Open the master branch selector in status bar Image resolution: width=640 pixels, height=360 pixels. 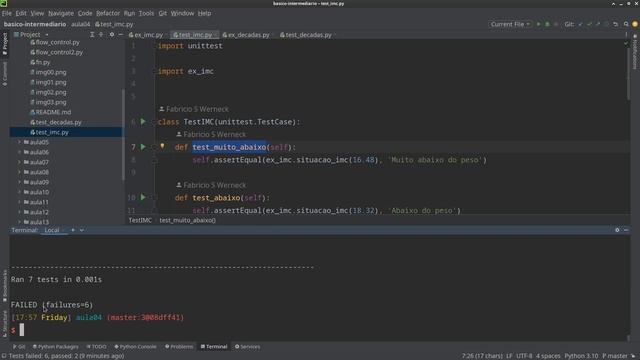click(615, 356)
